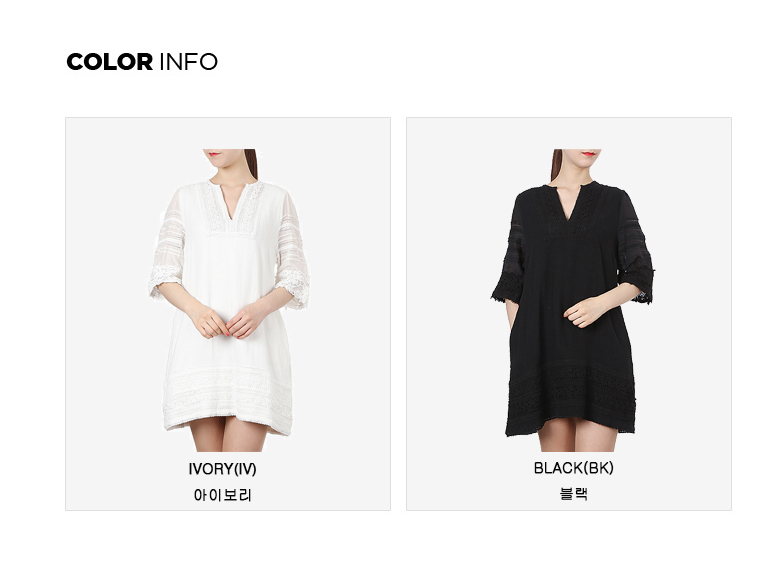Viewport: 780px width, 581px height.
Task: Select the BLACK(BK) color label
Action: tap(574, 468)
